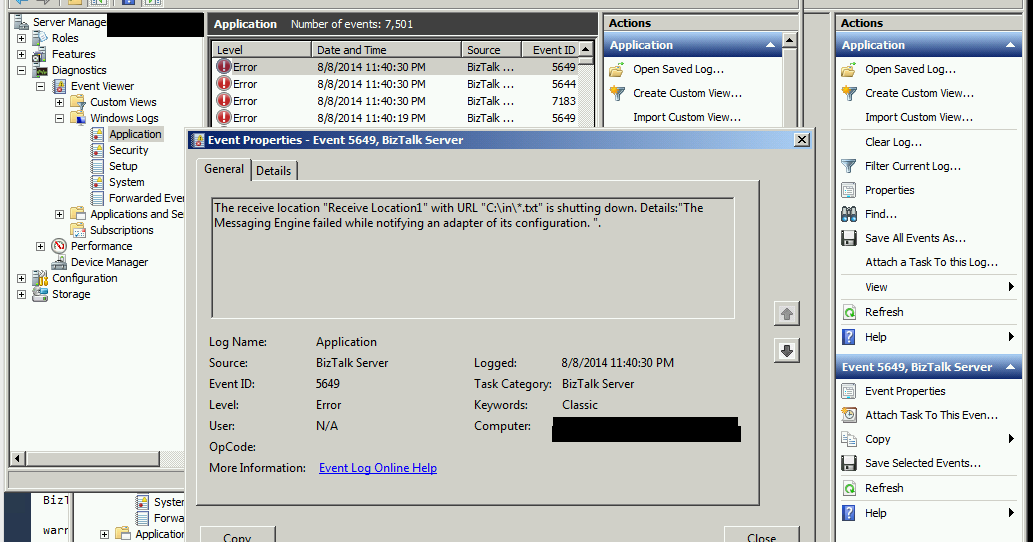Click the Copy action icon
Screen dimensions: 1033x542
pyautogui.click(x=849, y=439)
